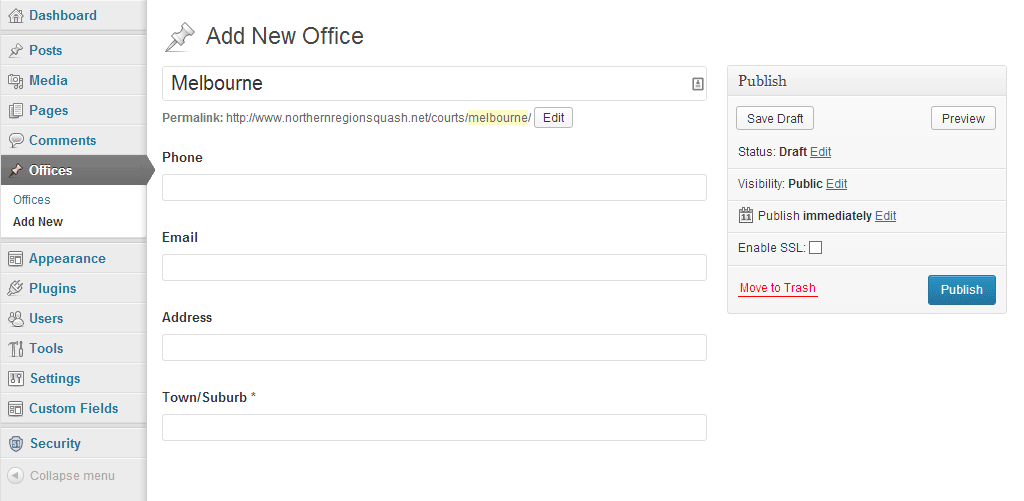Click Move to Trash link
Viewport: 1024px width, 501px height.
click(777, 288)
